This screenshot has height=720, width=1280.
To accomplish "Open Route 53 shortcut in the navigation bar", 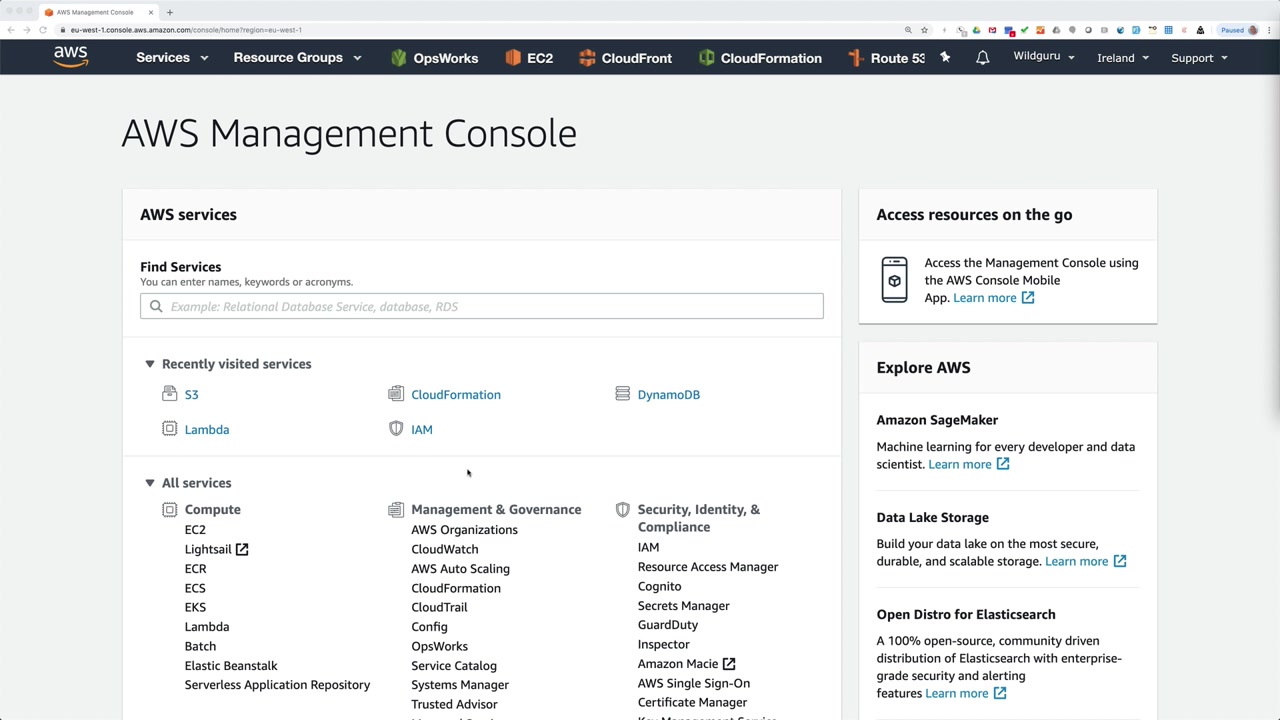I will click(886, 58).
